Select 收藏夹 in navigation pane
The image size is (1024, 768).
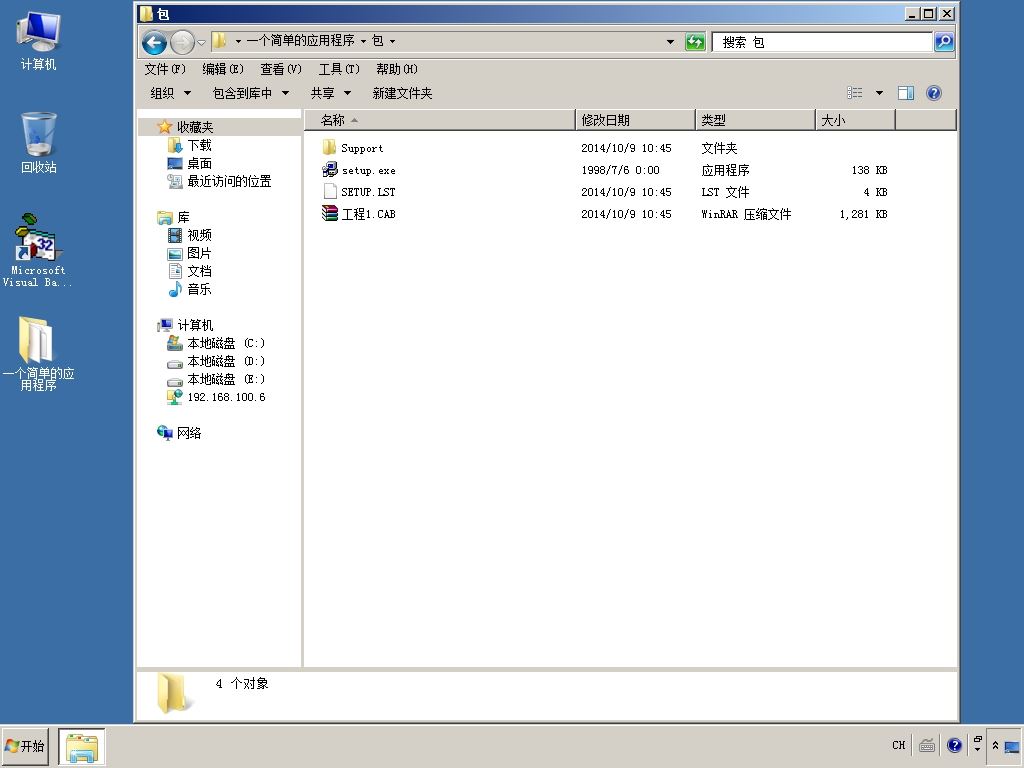[195, 127]
